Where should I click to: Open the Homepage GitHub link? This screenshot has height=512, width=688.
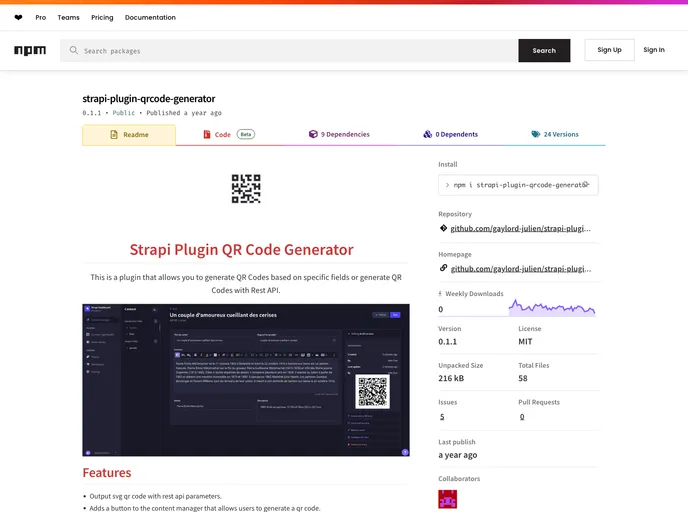pyautogui.click(x=521, y=269)
